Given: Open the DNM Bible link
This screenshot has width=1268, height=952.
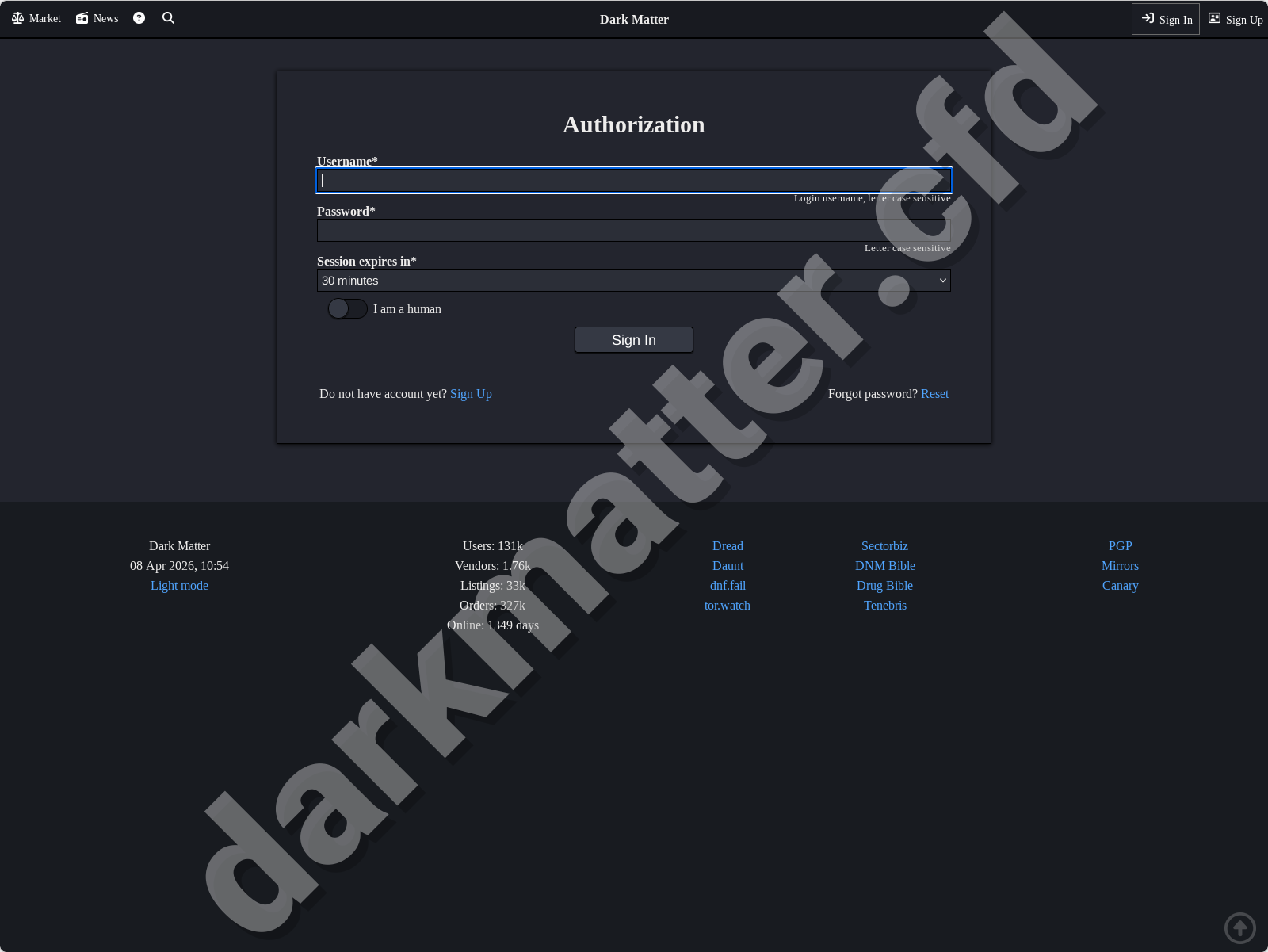Looking at the screenshot, I should (x=884, y=565).
